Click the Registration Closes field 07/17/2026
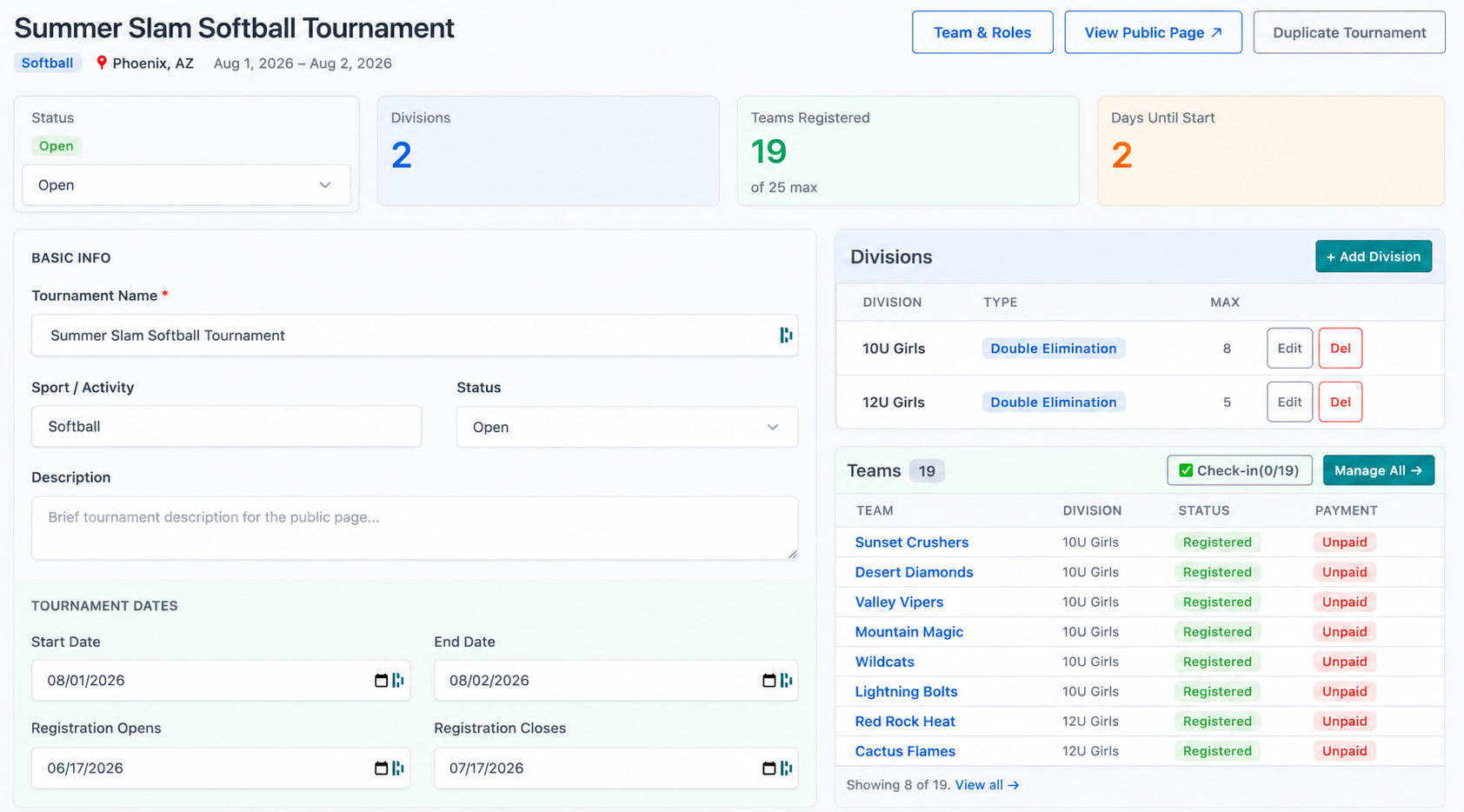 (x=616, y=769)
